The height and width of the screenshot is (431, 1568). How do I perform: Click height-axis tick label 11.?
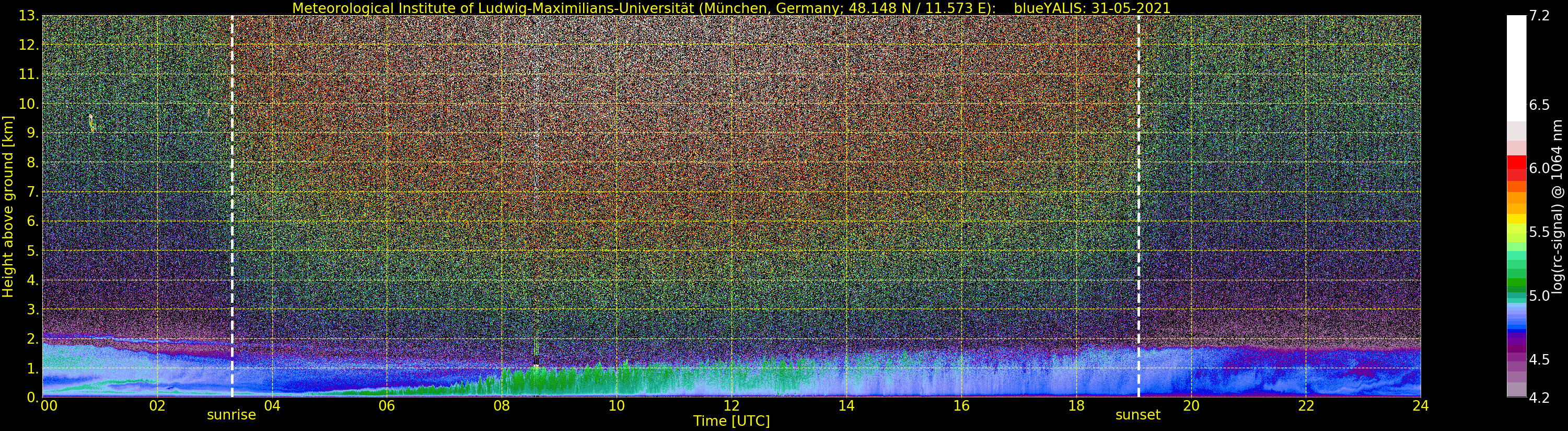30,74
